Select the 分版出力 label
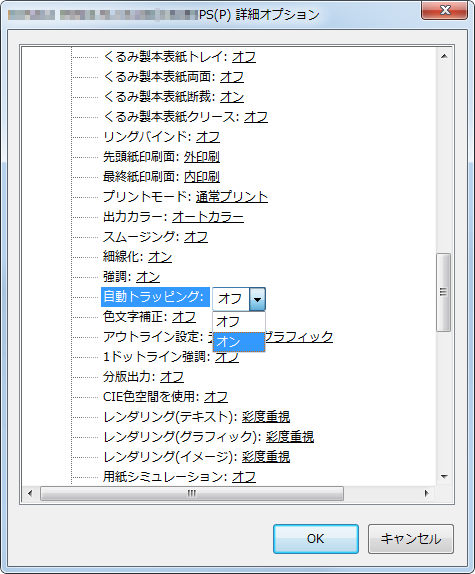Screen dimensions: 475x574 pyautogui.click(x=129, y=377)
